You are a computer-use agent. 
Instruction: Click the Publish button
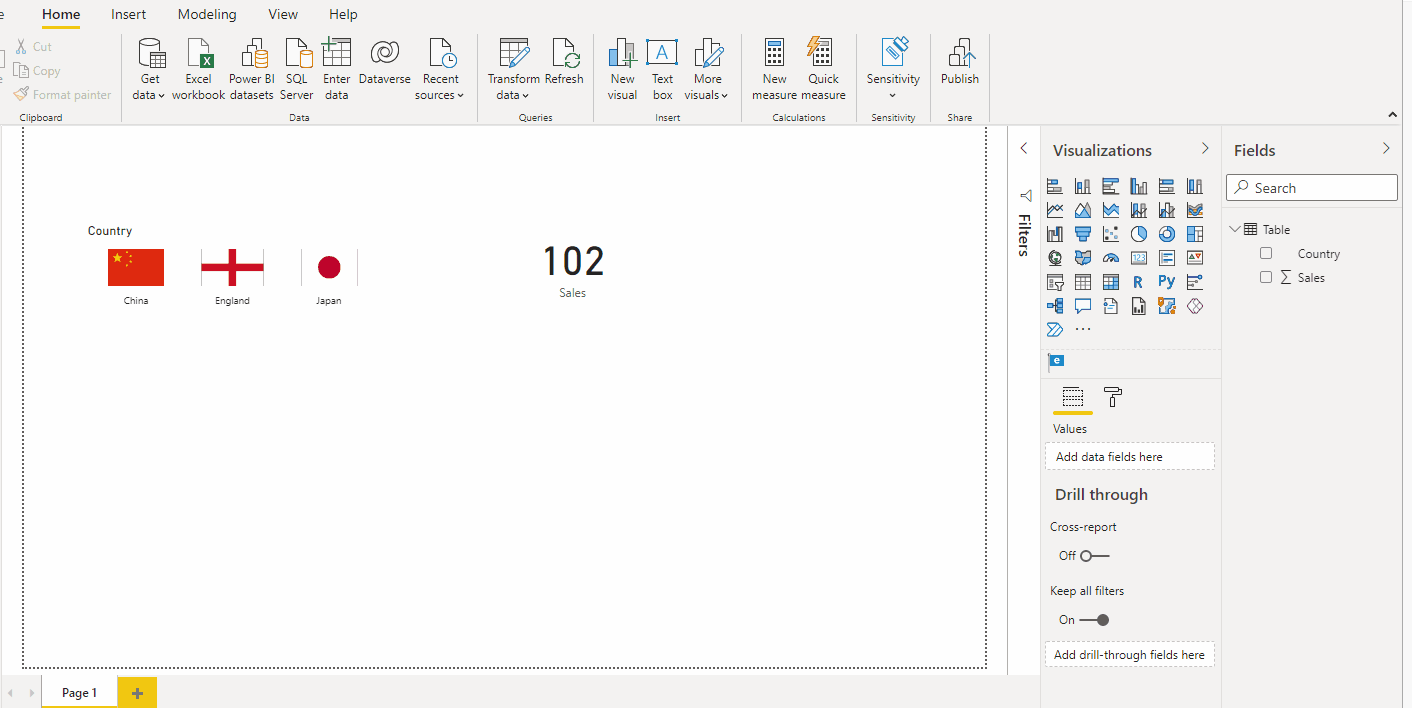pyautogui.click(x=960, y=64)
